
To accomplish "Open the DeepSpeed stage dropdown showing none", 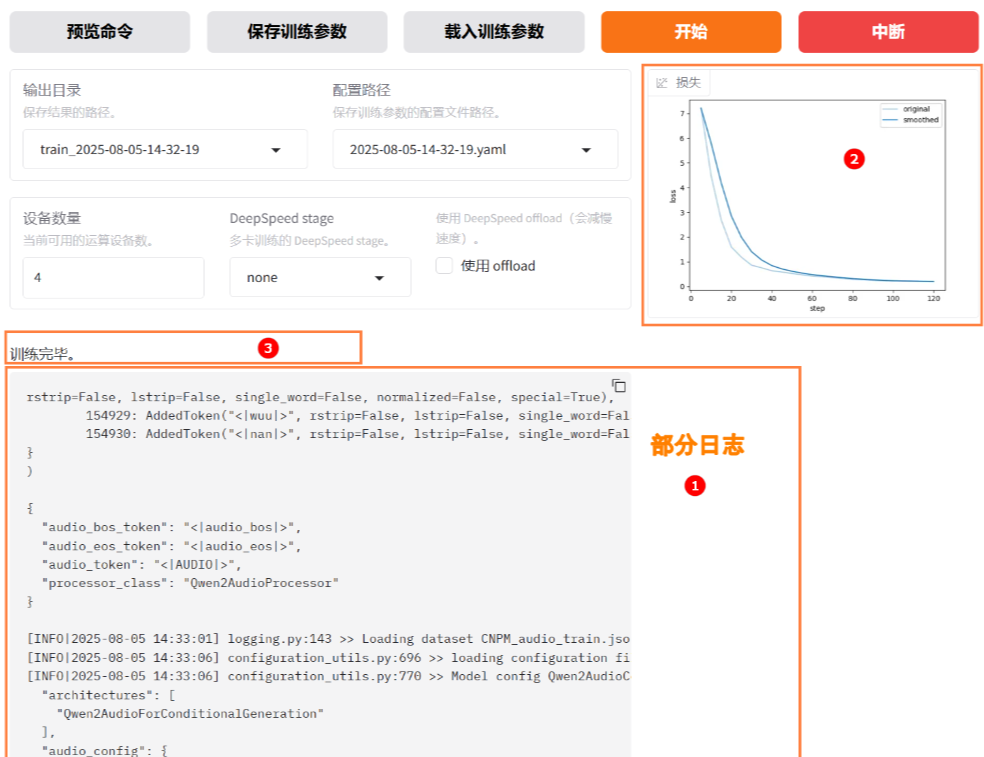I will (320, 277).
